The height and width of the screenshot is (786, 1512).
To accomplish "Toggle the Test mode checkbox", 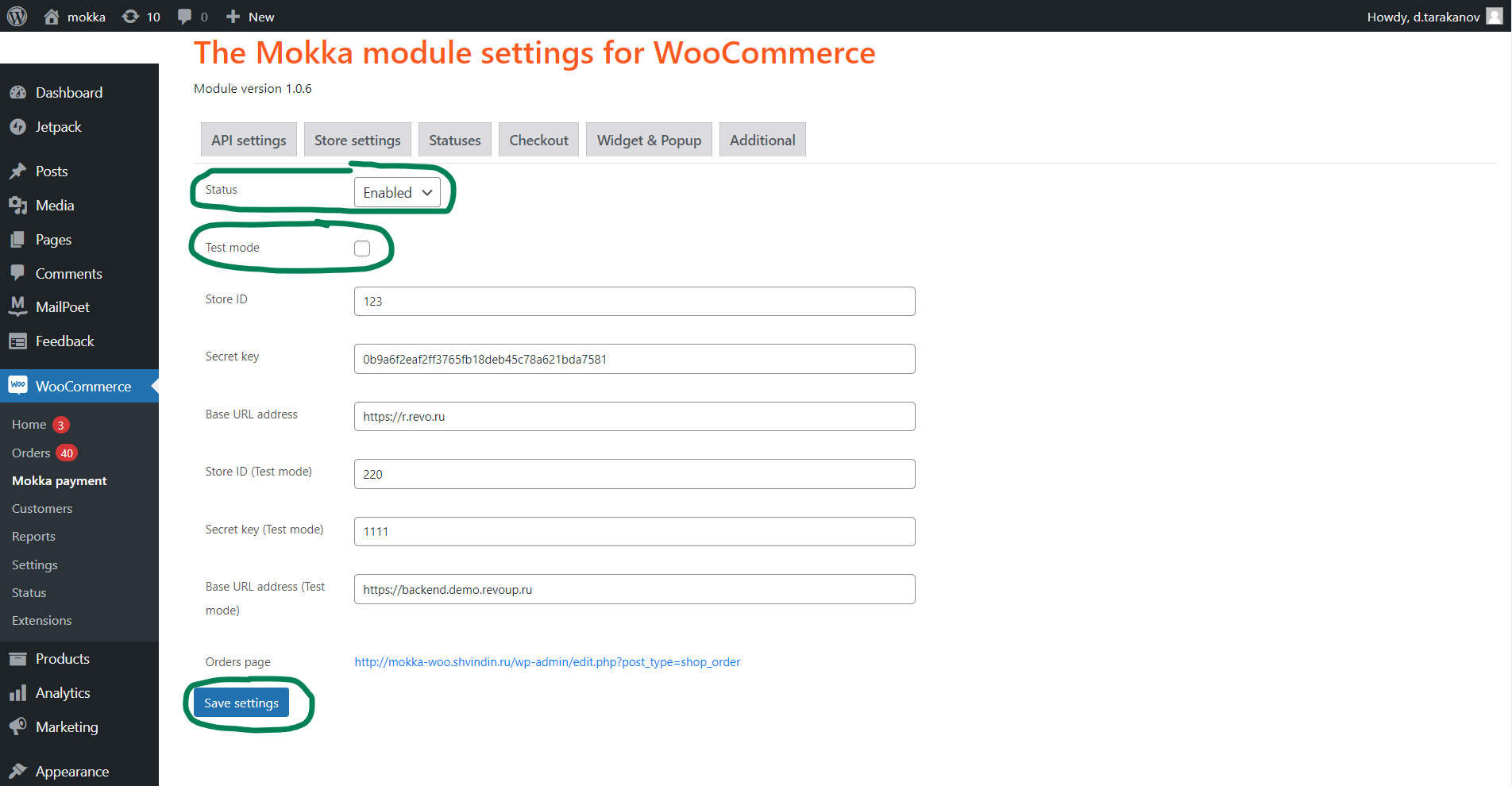I will 362,249.
